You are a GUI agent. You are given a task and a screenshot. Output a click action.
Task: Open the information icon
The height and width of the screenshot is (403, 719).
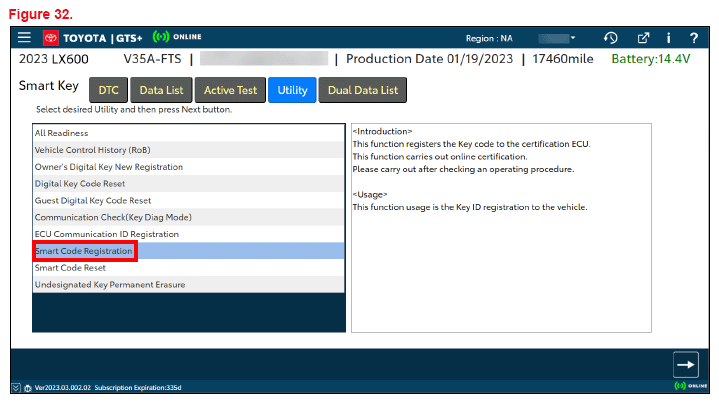pyautogui.click(x=669, y=38)
